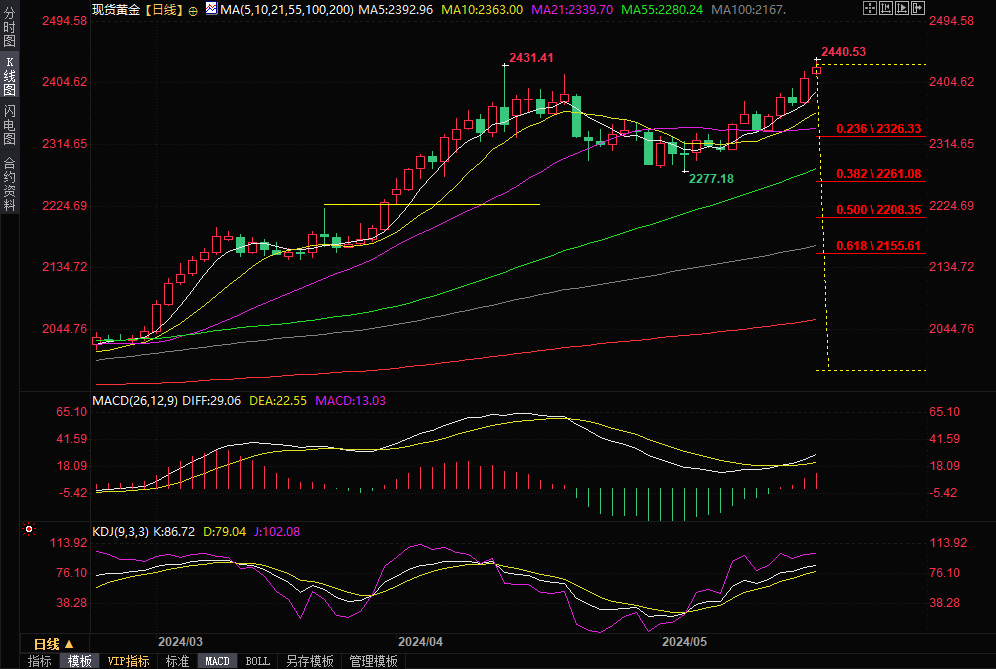Click the second layout icon at top right
The width and height of the screenshot is (996, 669).
tap(884, 8)
